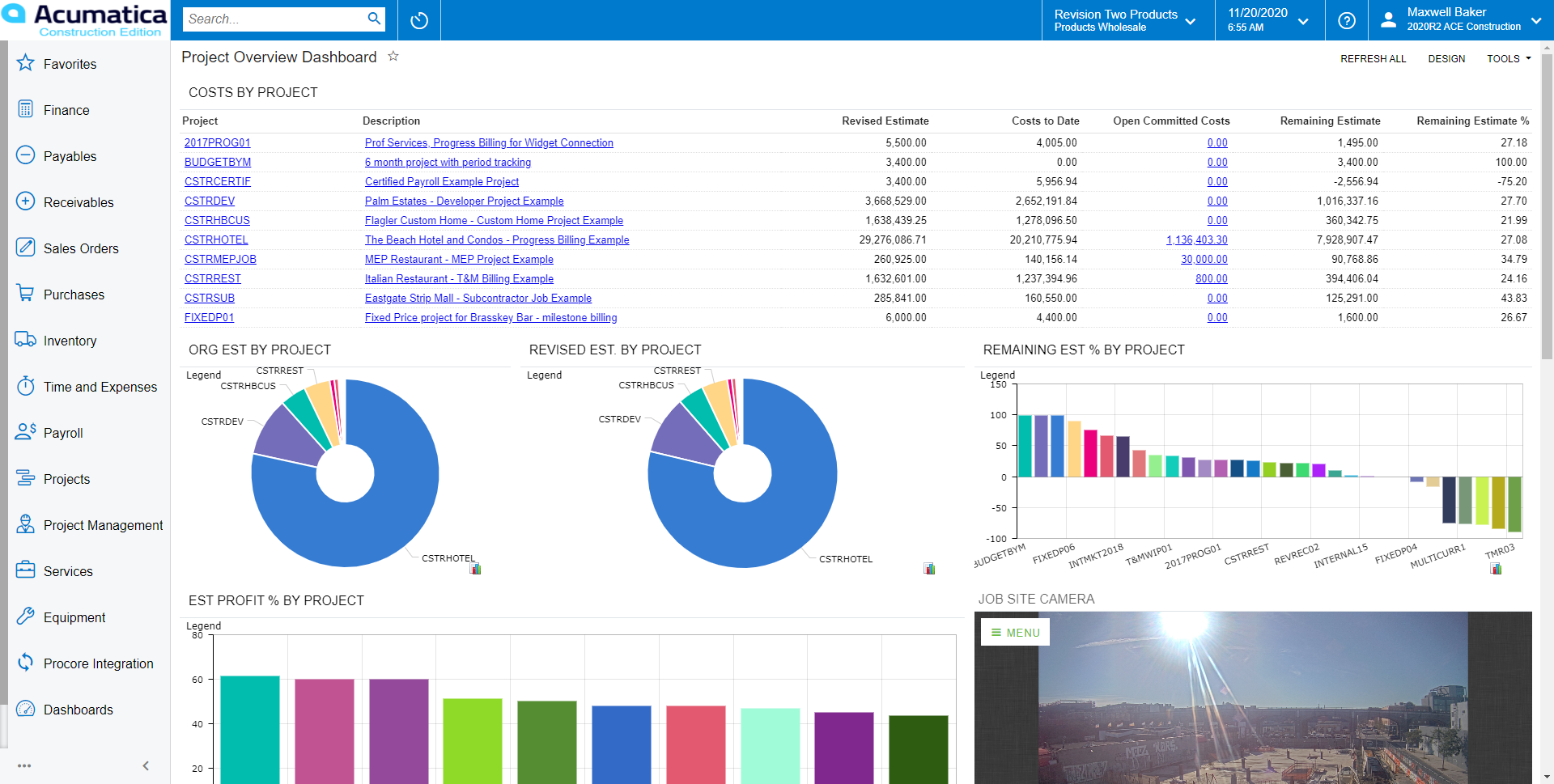Open the help question mark icon

click(1347, 20)
